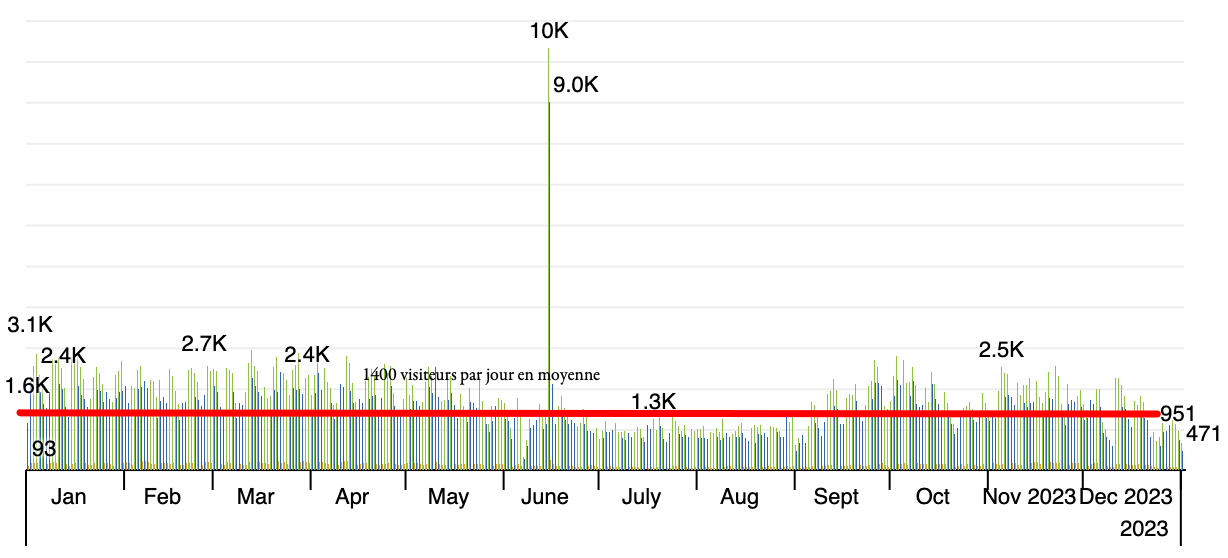This screenshot has width=1228, height=558.
Task: Click the Dec 2023 axis label
Action: 1125,497
